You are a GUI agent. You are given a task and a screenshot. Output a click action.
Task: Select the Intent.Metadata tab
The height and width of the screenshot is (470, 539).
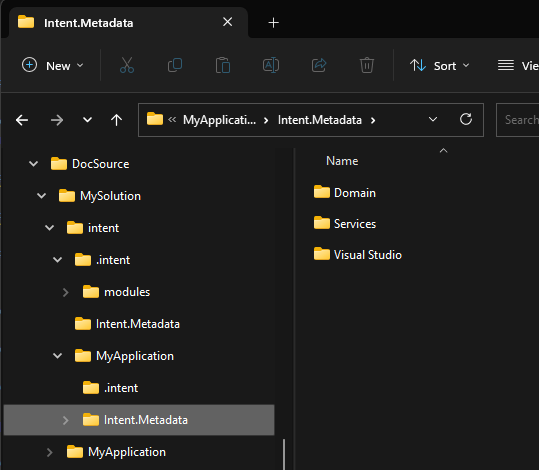[x=128, y=23]
